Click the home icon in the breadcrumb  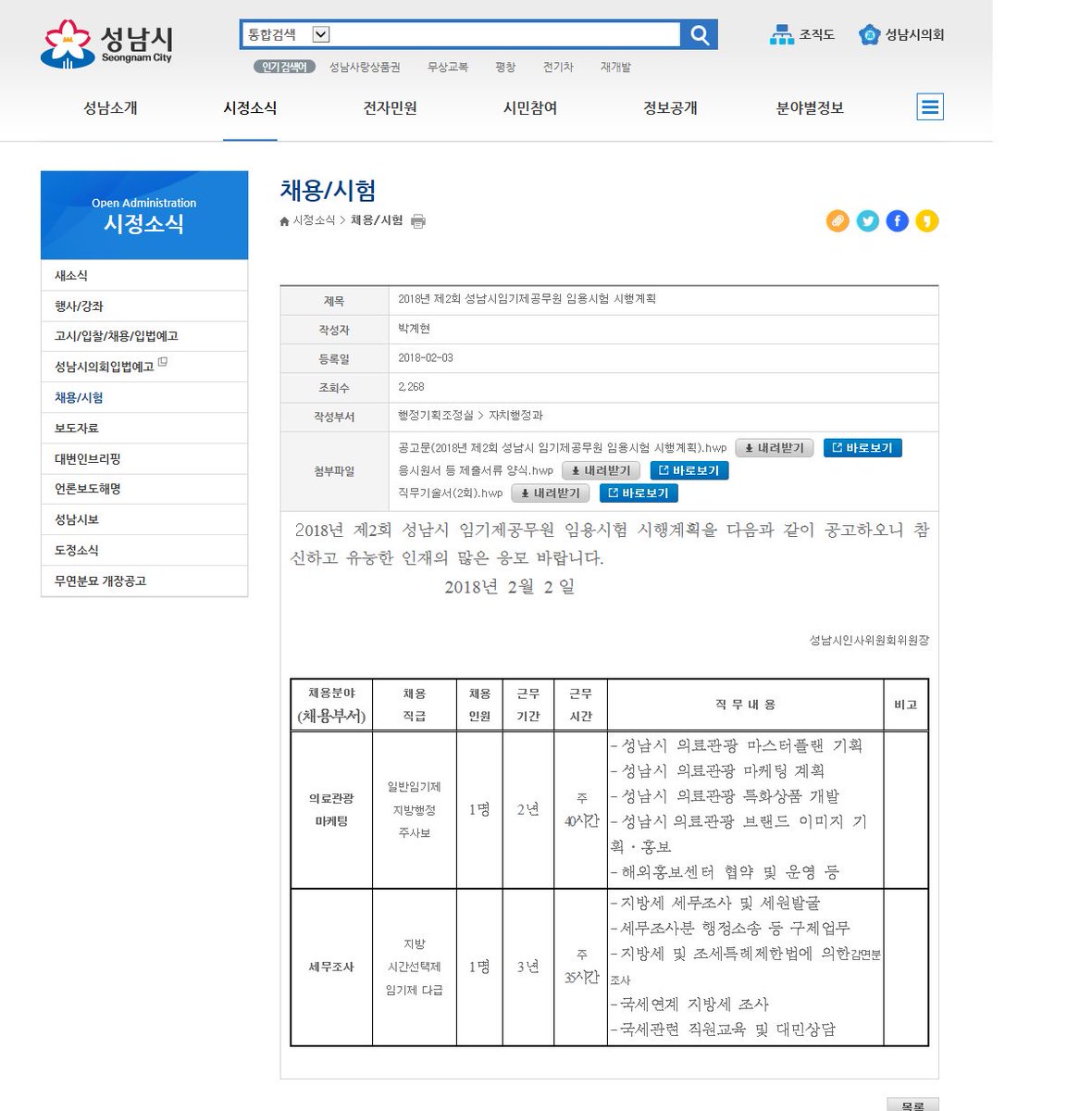(x=283, y=220)
